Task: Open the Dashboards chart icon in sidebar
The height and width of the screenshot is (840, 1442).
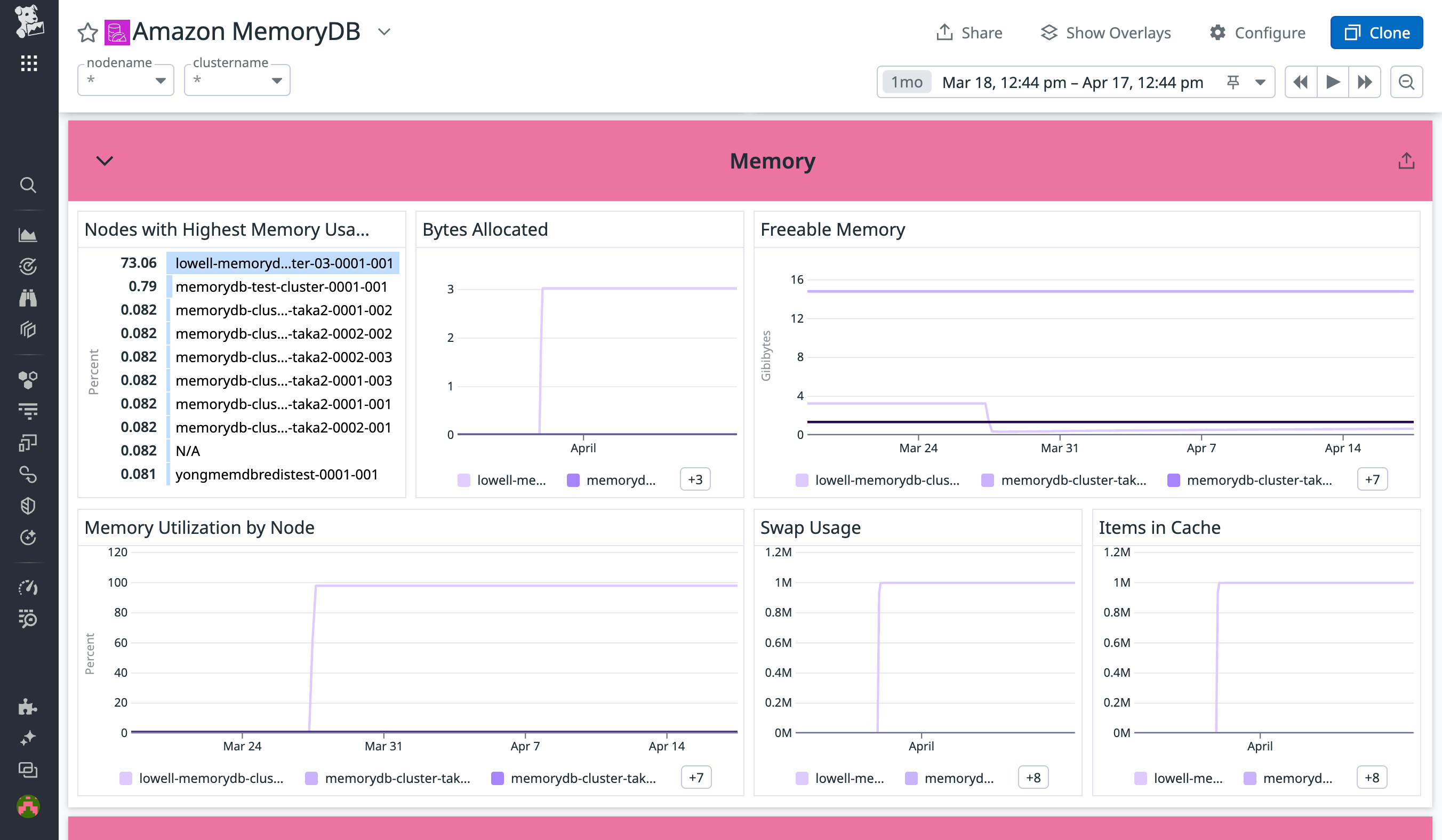Action: [28, 235]
